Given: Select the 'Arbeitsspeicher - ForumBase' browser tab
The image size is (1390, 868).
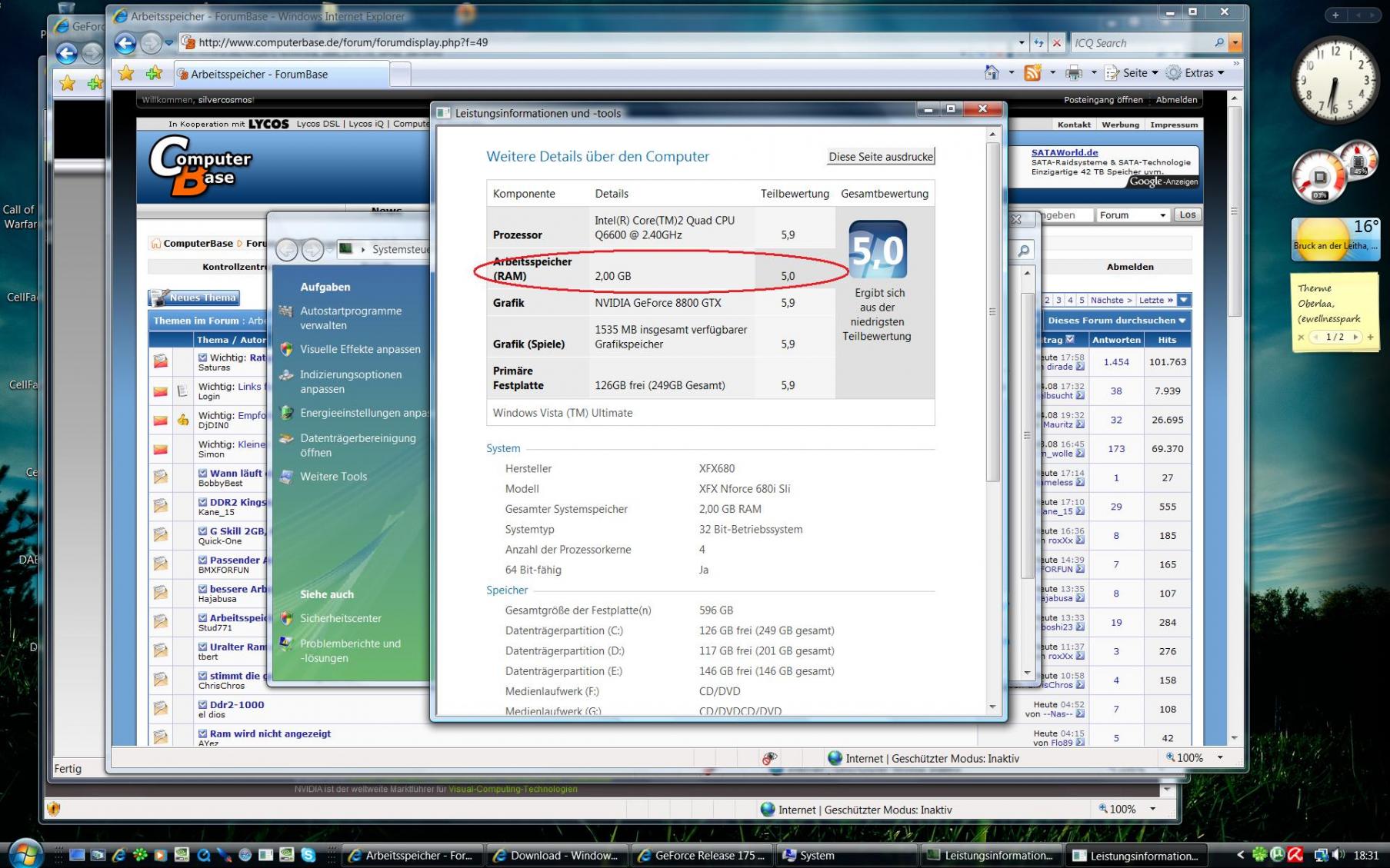Looking at the screenshot, I should [x=282, y=75].
